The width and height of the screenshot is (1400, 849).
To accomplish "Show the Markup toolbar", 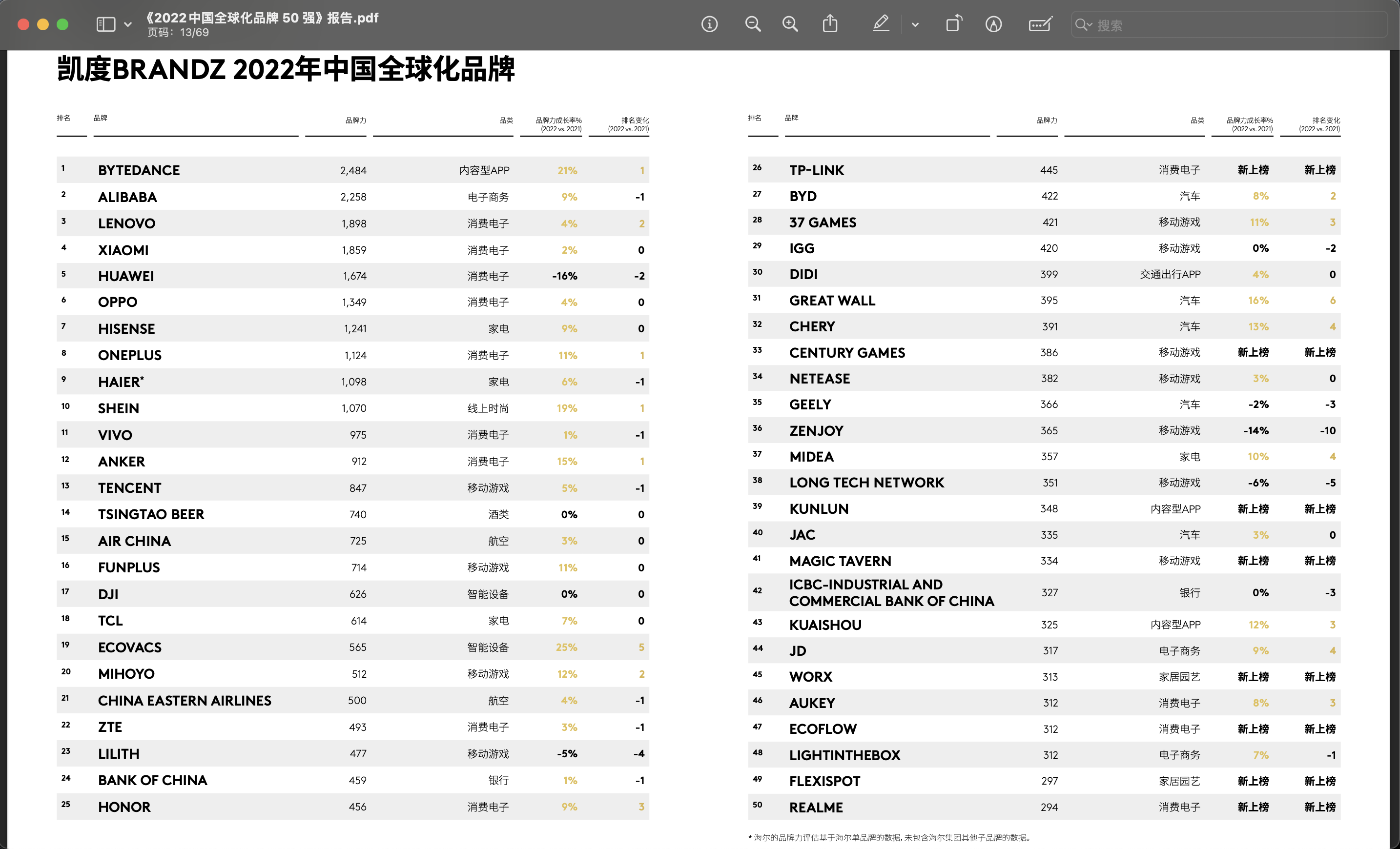I will tap(993, 24).
